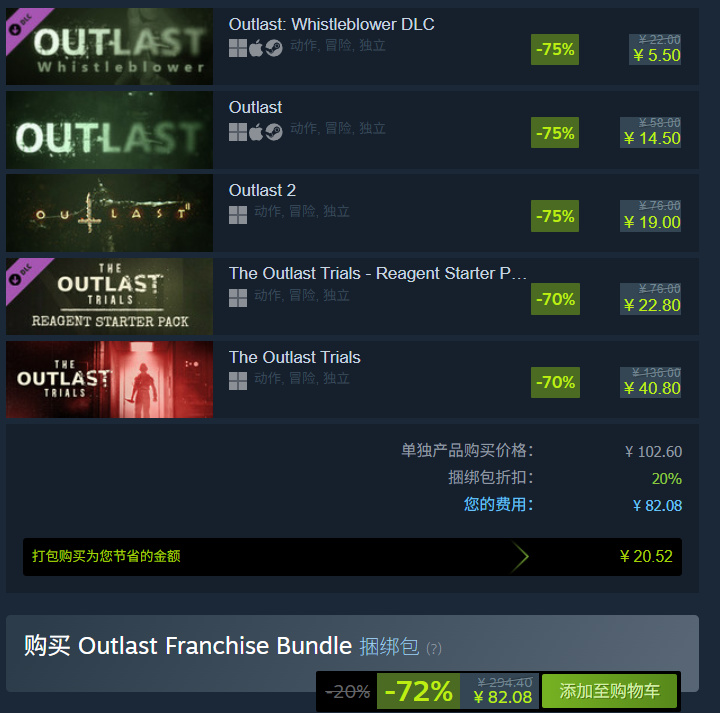Click the Windows icon under The Outlast Trials
The height and width of the screenshot is (713, 720).
(x=238, y=381)
